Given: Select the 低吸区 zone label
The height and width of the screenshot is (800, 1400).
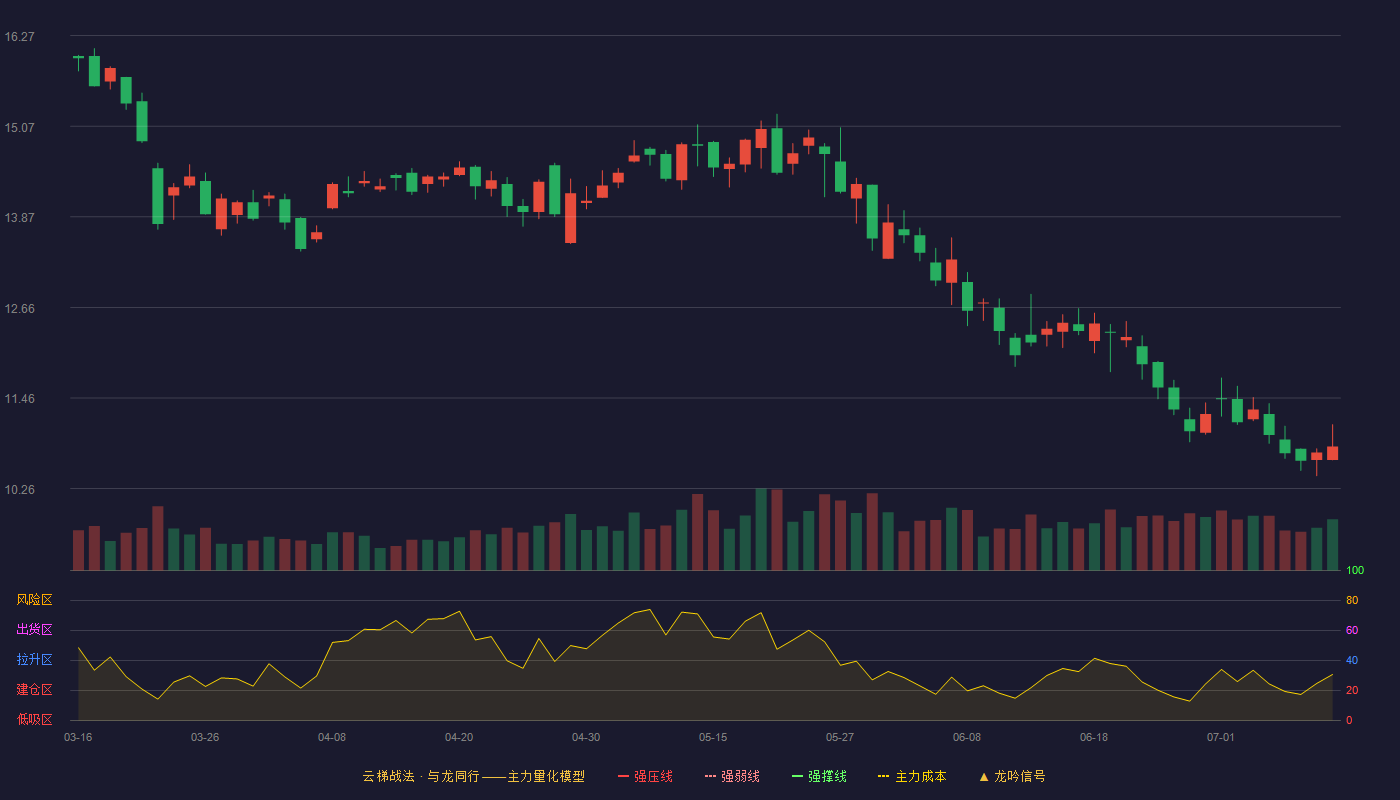Looking at the screenshot, I should point(34,719).
